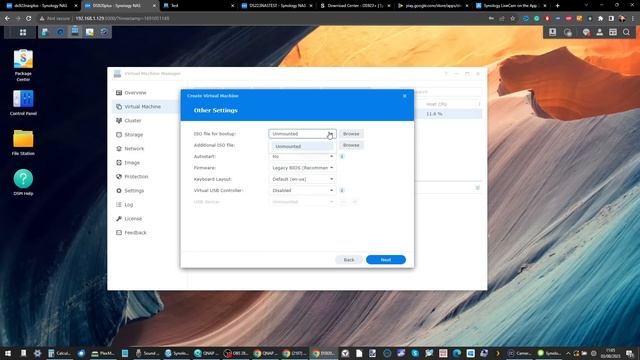Image resolution: width=640 pixels, height=360 pixels.
Task: Open the Calculator app in the Windows taskbar
Action: click(x=59, y=353)
